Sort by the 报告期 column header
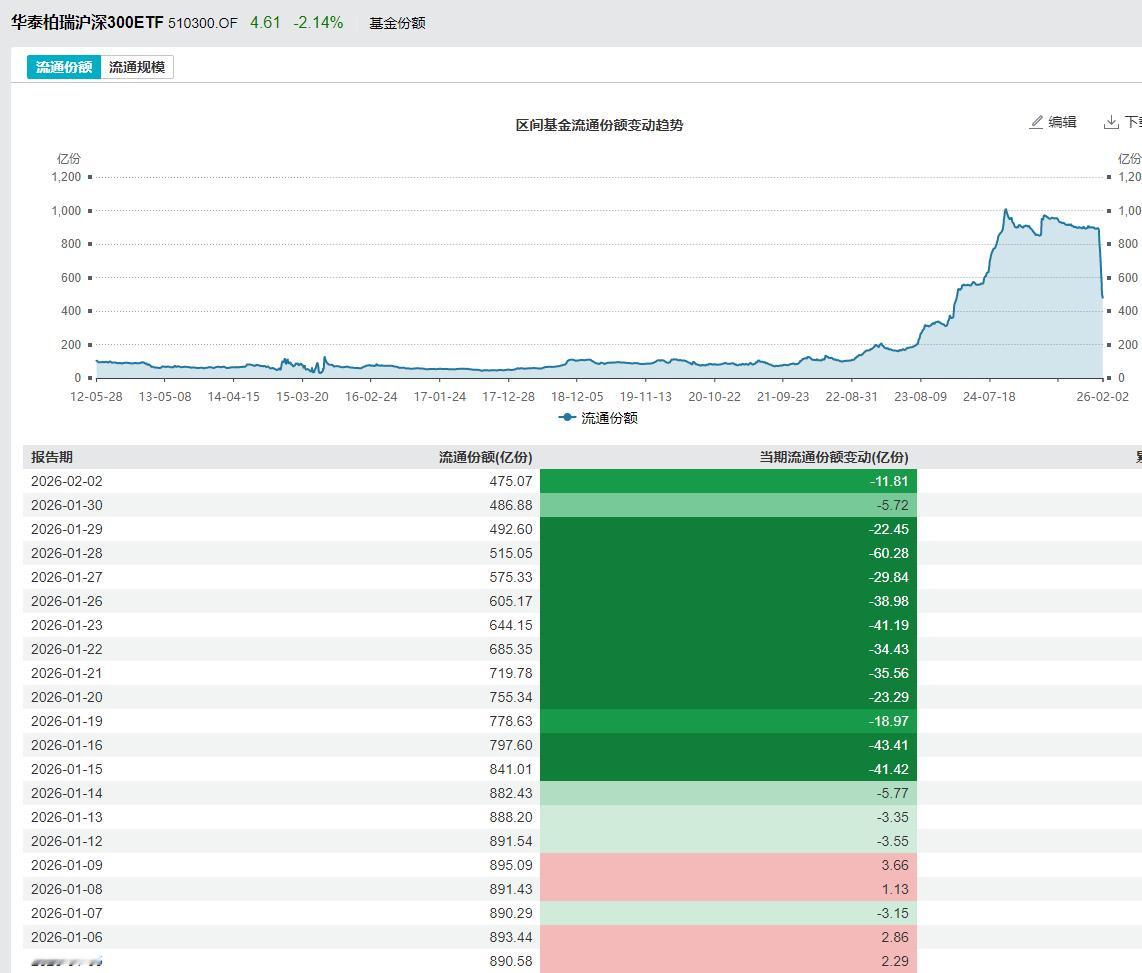Viewport: 1142px width, 973px height. pyautogui.click(x=52, y=457)
